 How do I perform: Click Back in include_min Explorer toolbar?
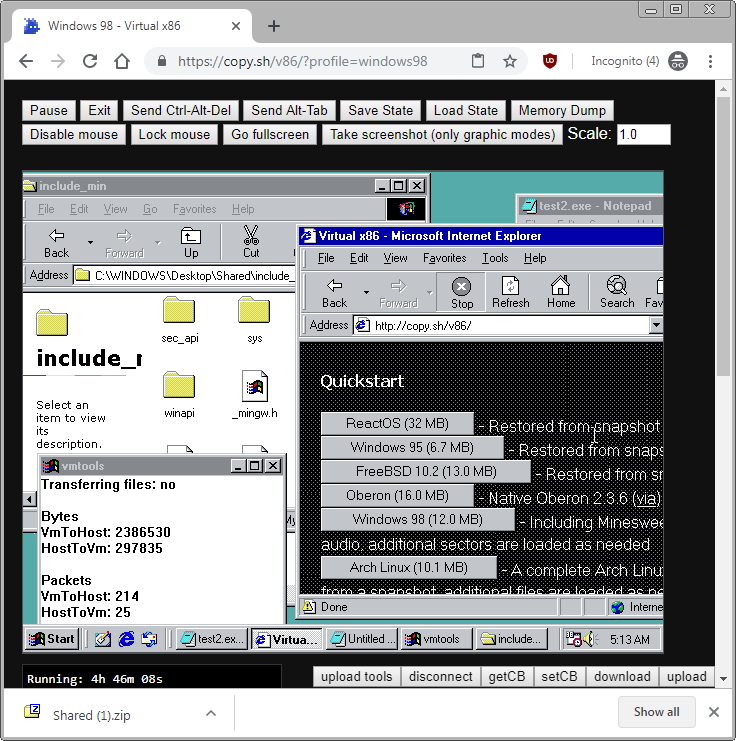point(57,243)
